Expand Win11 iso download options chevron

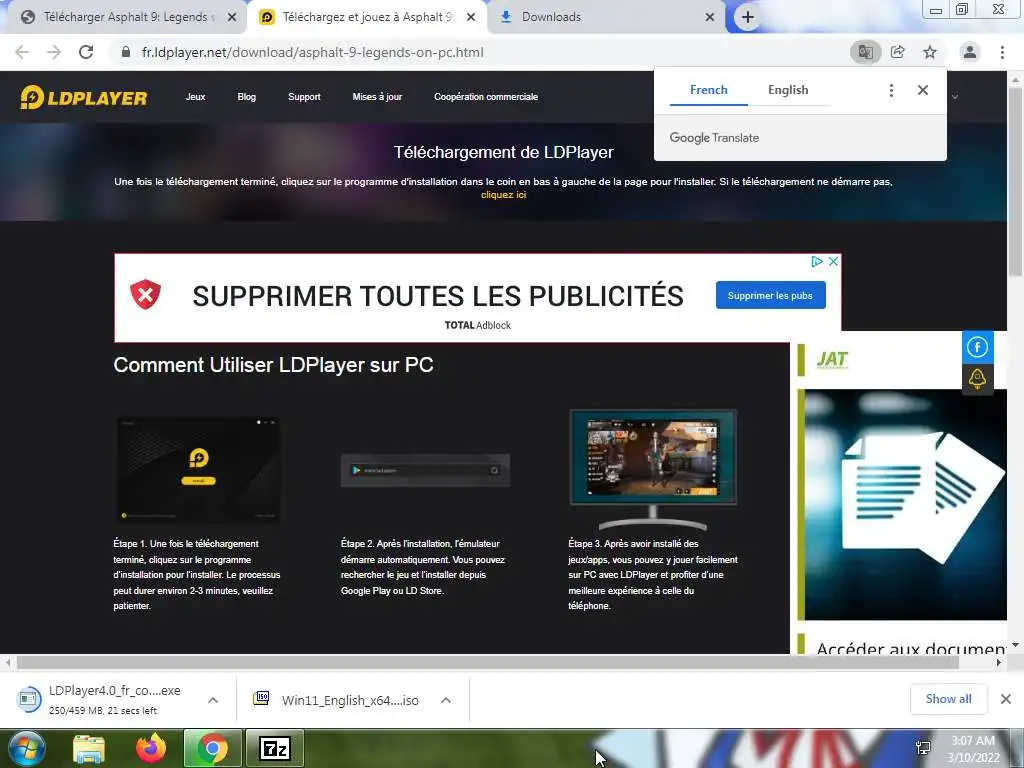click(446, 700)
